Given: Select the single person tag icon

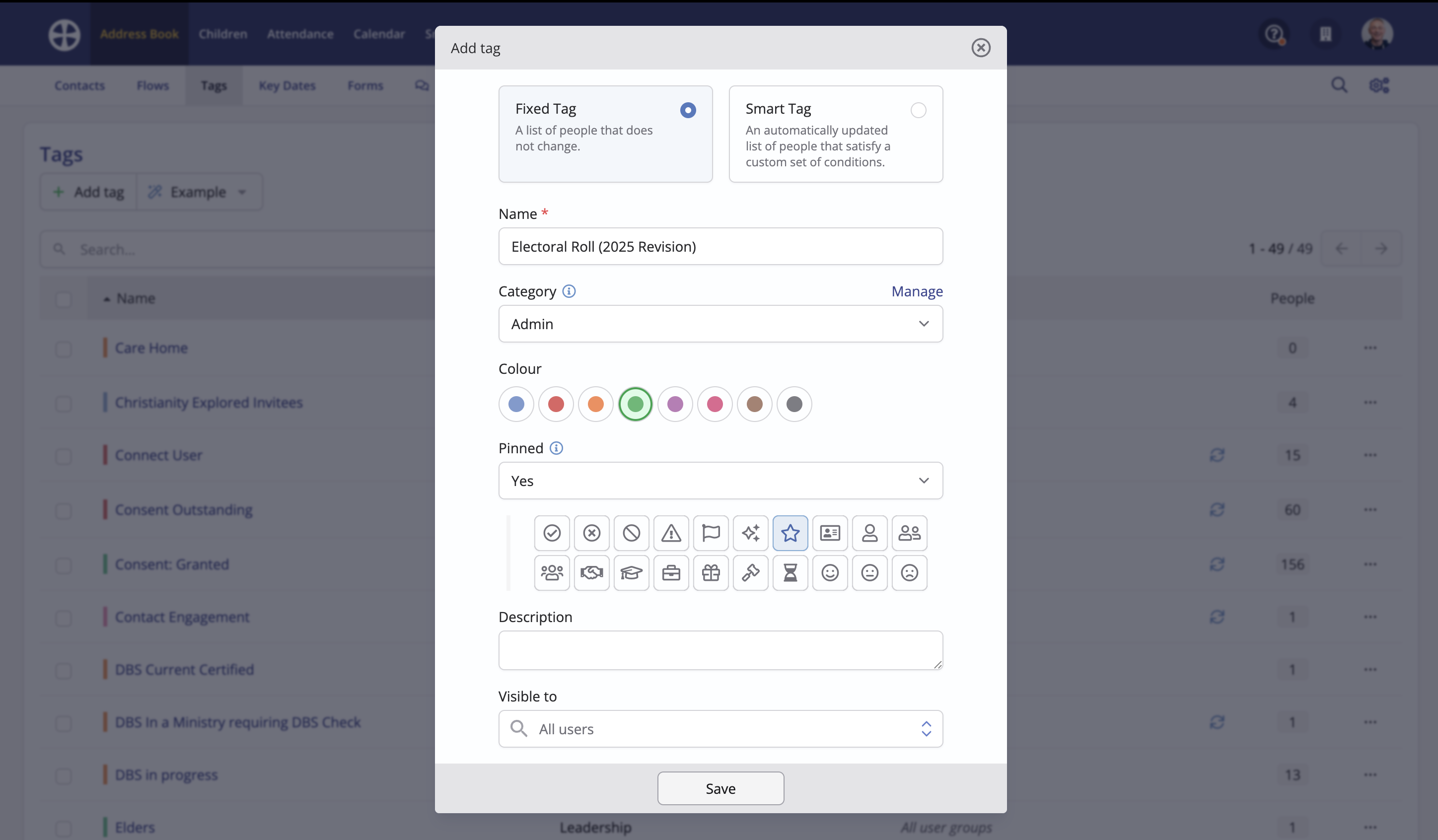Looking at the screenshot, I should tap(869, 533).
